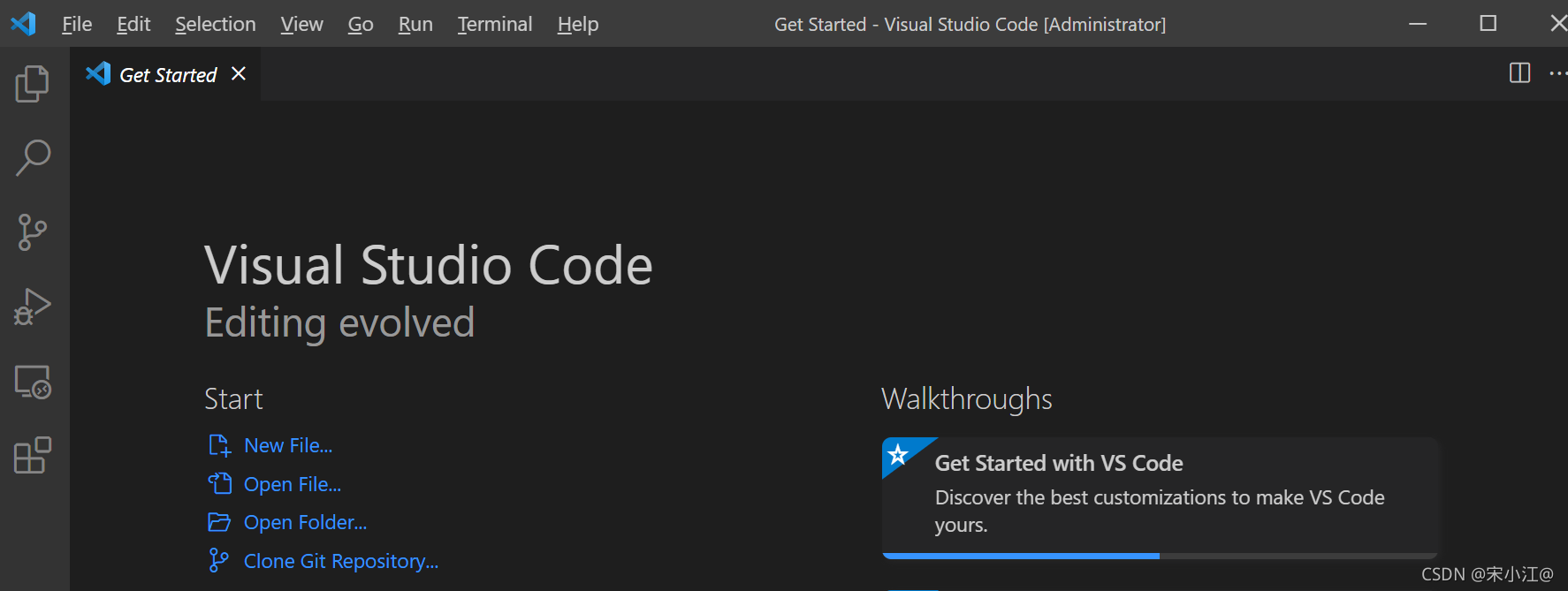
Task: Open Get Started with VS Code walkthrough
Action: [1160, 497]
